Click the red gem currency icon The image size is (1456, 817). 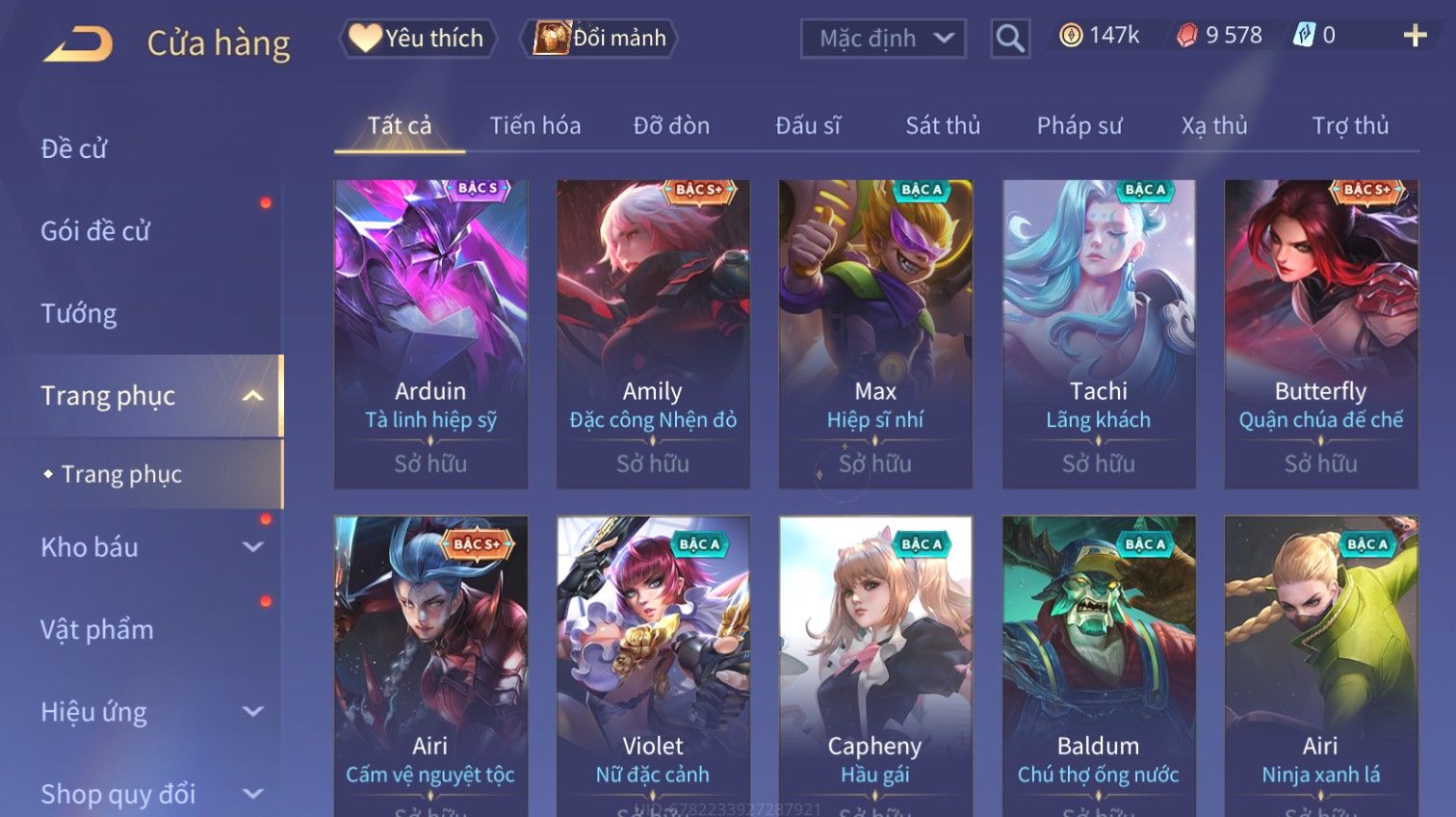click(1186, 36)
